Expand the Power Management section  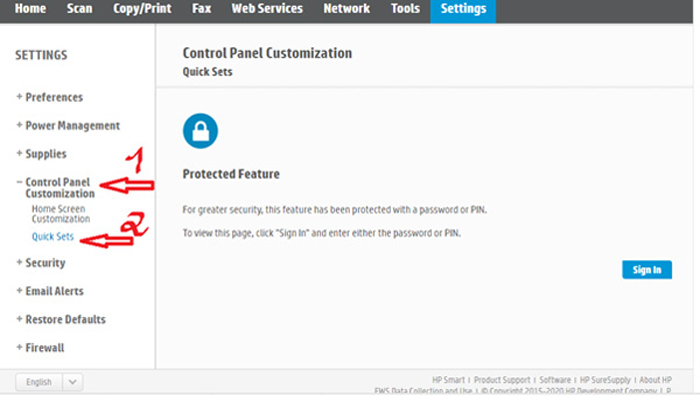[x=68, y=125]
